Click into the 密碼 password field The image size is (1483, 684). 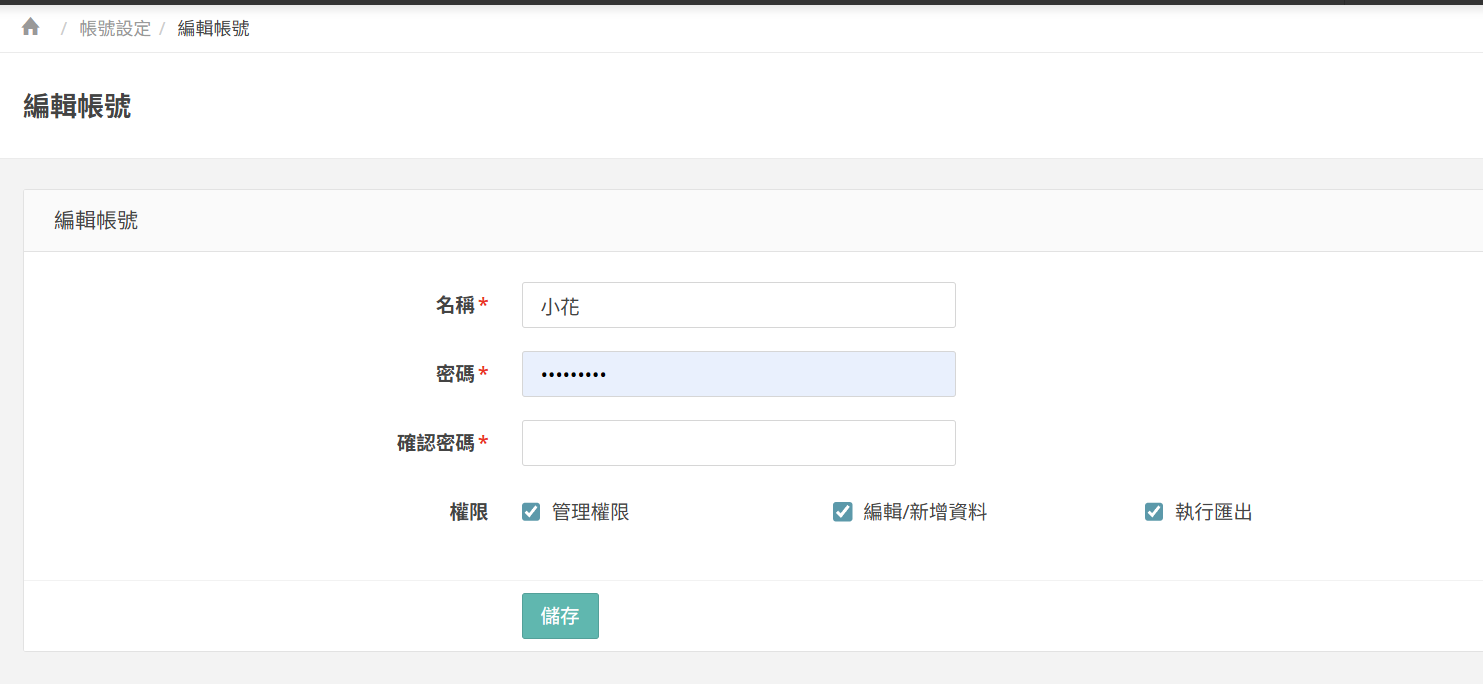(738, 374)
